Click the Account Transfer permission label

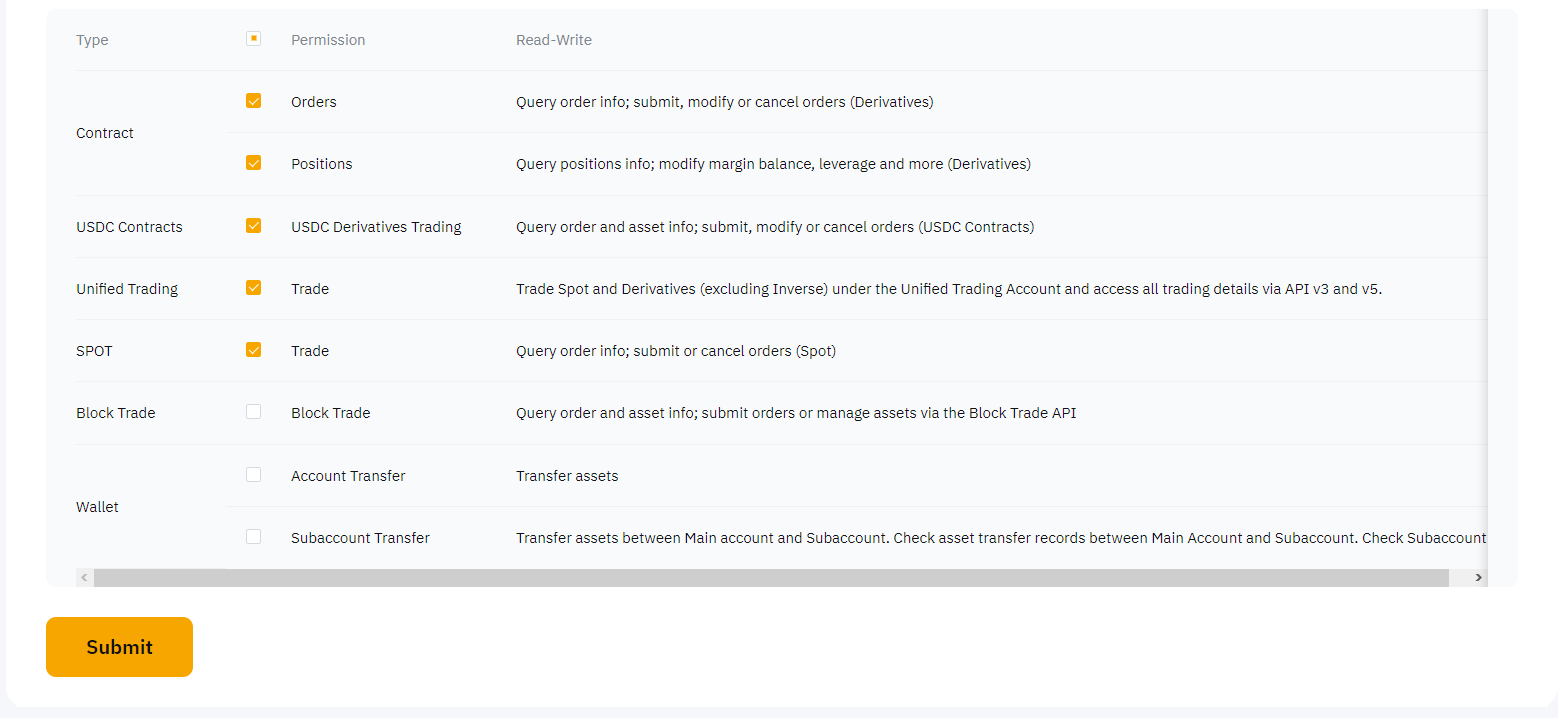(348, 476)
